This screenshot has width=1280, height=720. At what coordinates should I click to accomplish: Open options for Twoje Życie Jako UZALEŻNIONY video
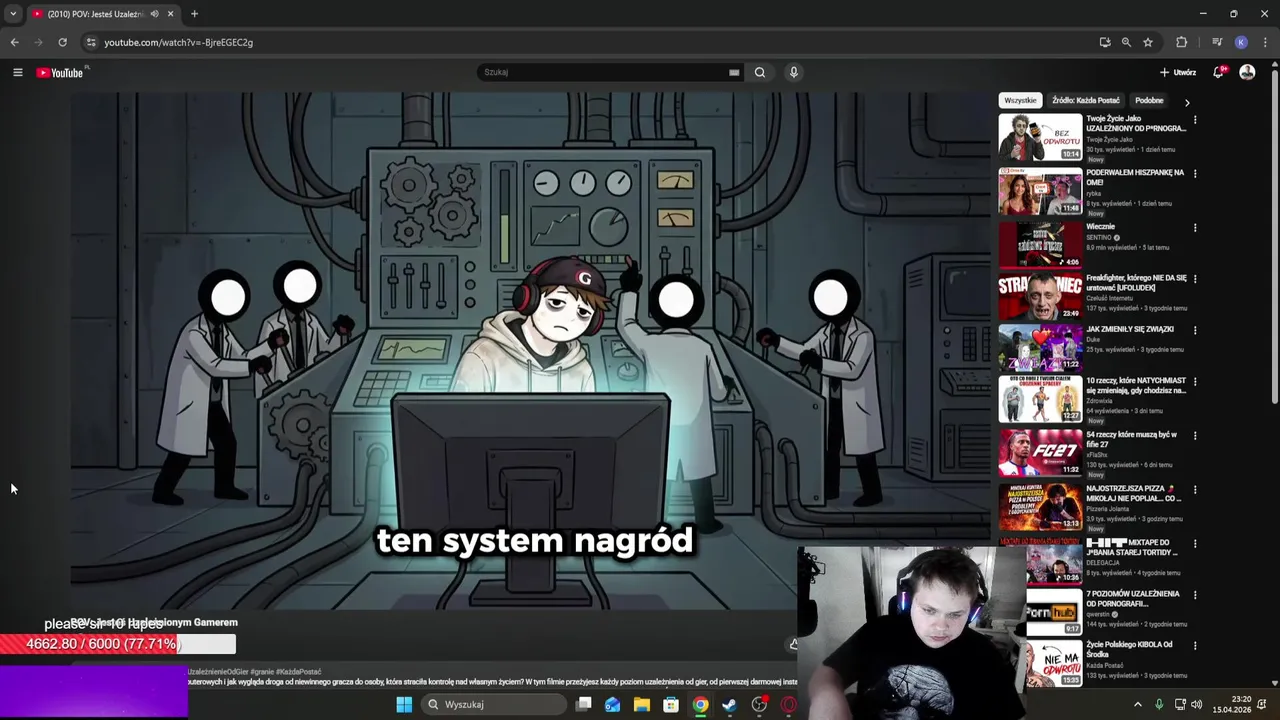coord(1195,120)
